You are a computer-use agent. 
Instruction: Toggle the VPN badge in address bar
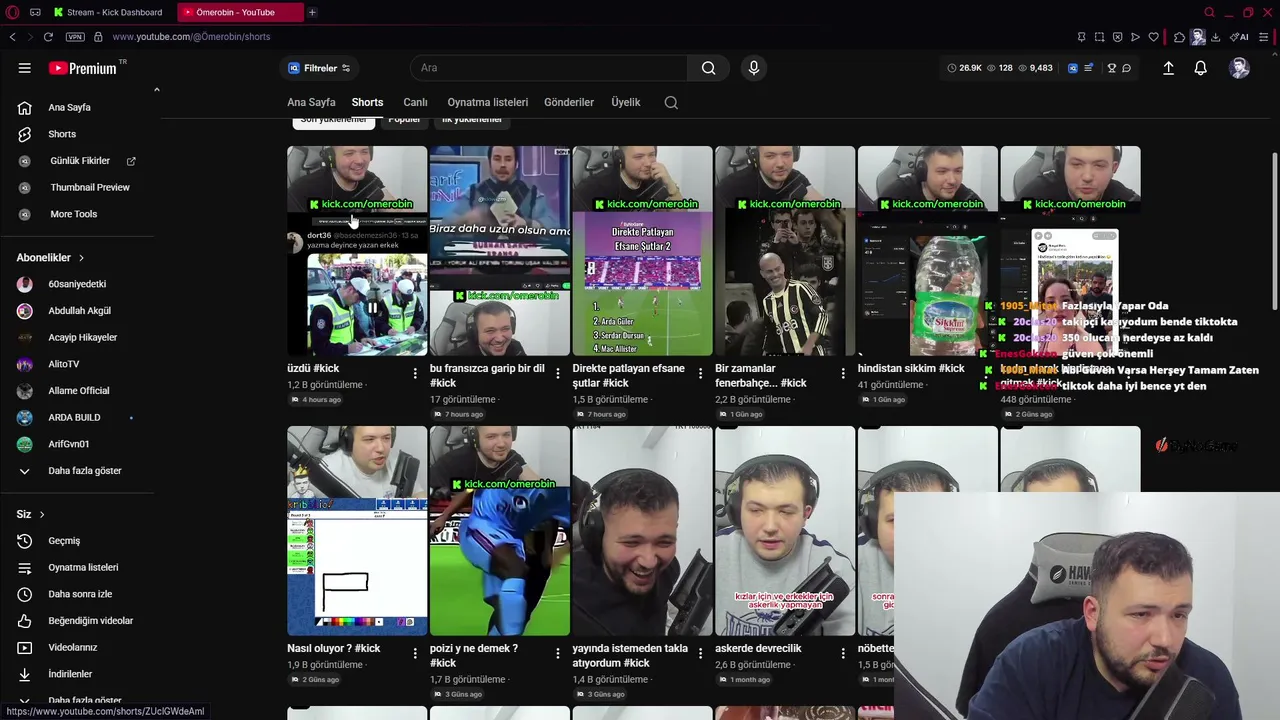pyautogui.click(x=75, y=37)
